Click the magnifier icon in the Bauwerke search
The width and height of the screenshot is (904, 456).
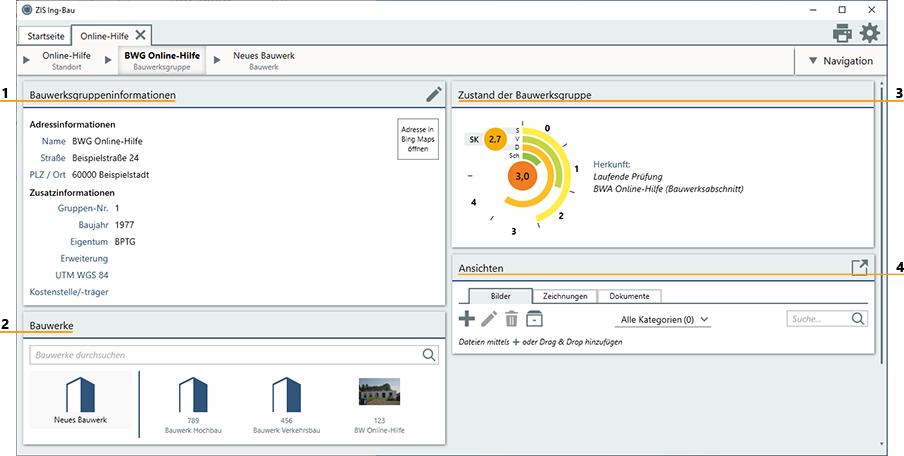point(429,354)
